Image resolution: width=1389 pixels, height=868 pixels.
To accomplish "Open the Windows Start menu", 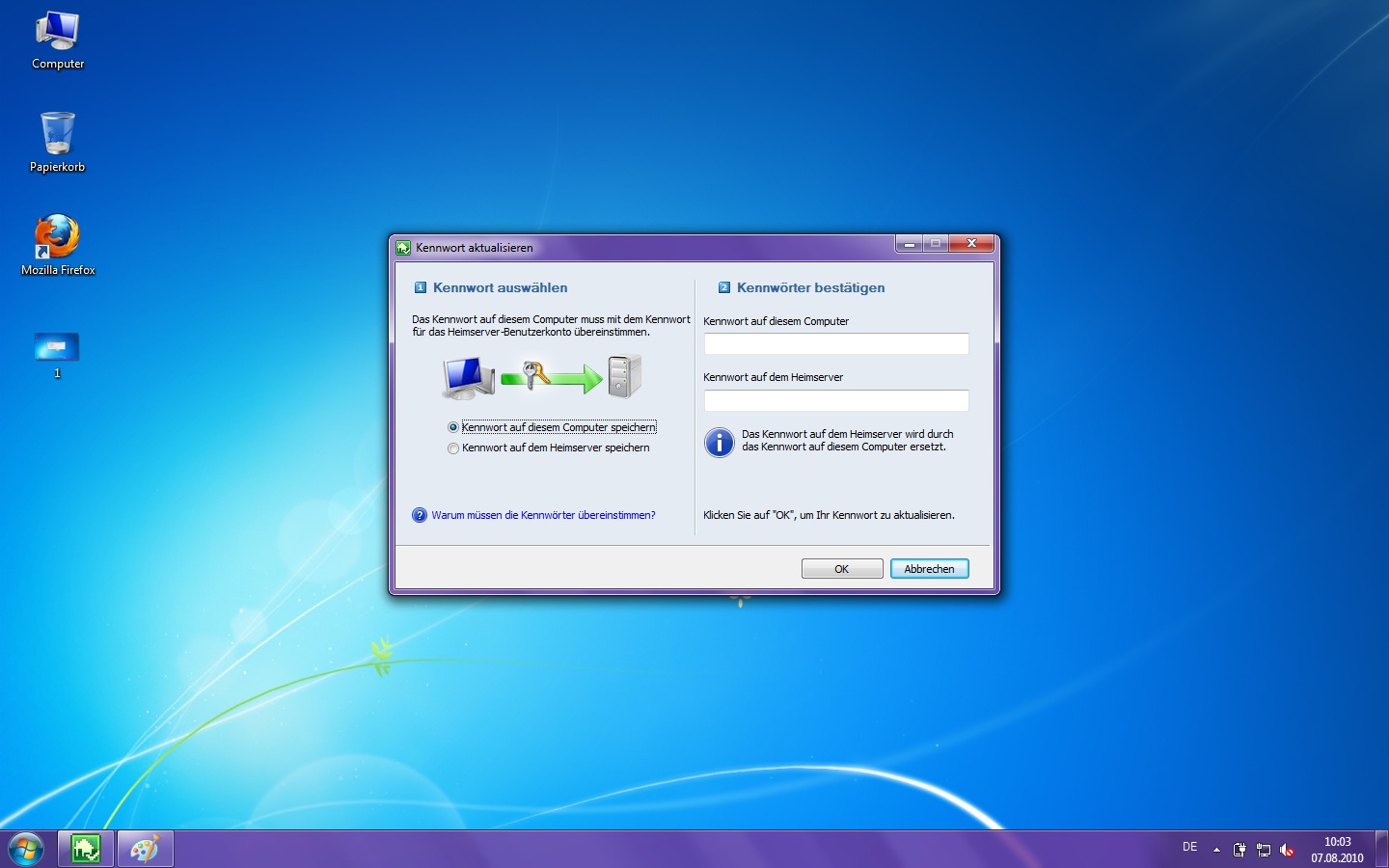I will click(26, 849).
